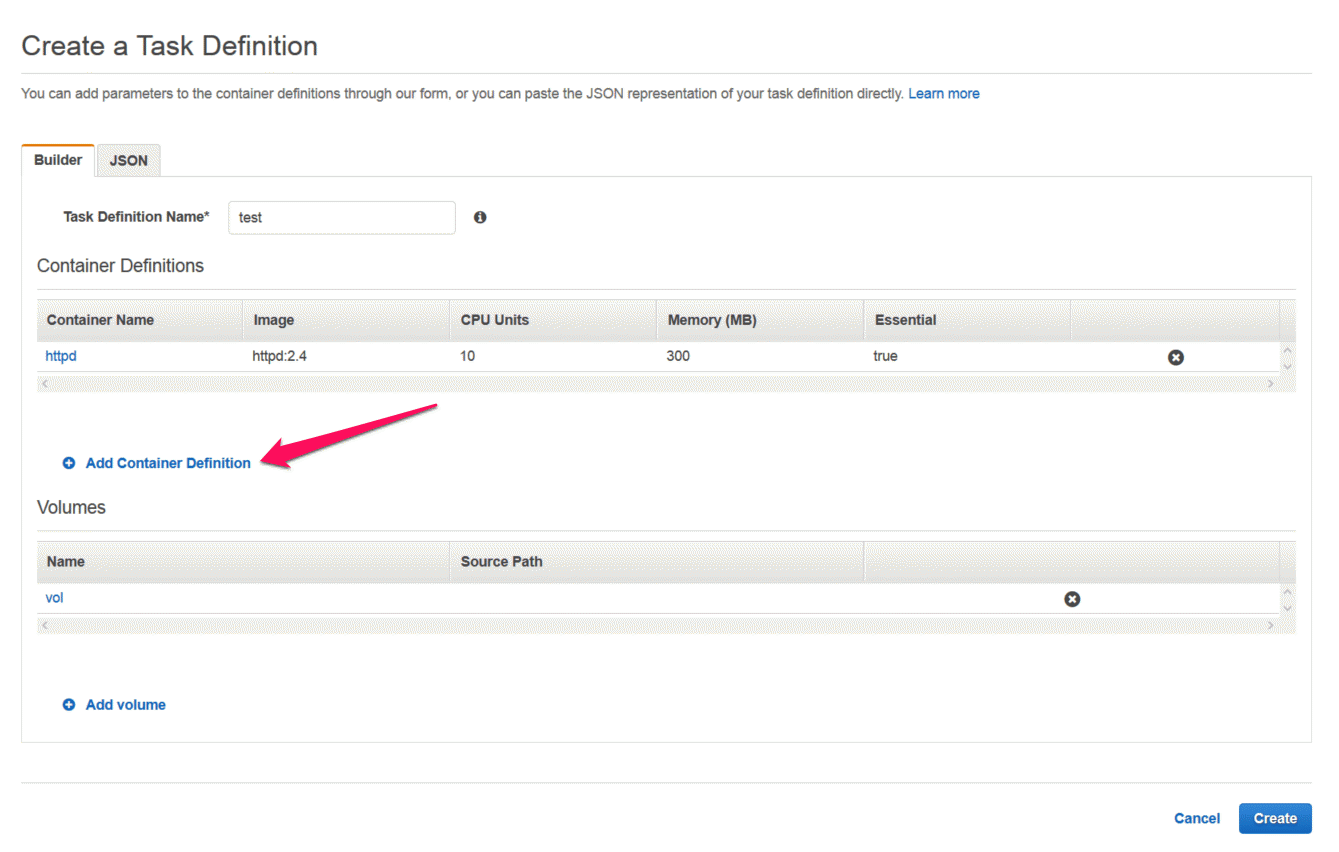This screenshot has height=852, width=1339.
Task: Click the Memory (MB) column header
Action: (760, 320)
